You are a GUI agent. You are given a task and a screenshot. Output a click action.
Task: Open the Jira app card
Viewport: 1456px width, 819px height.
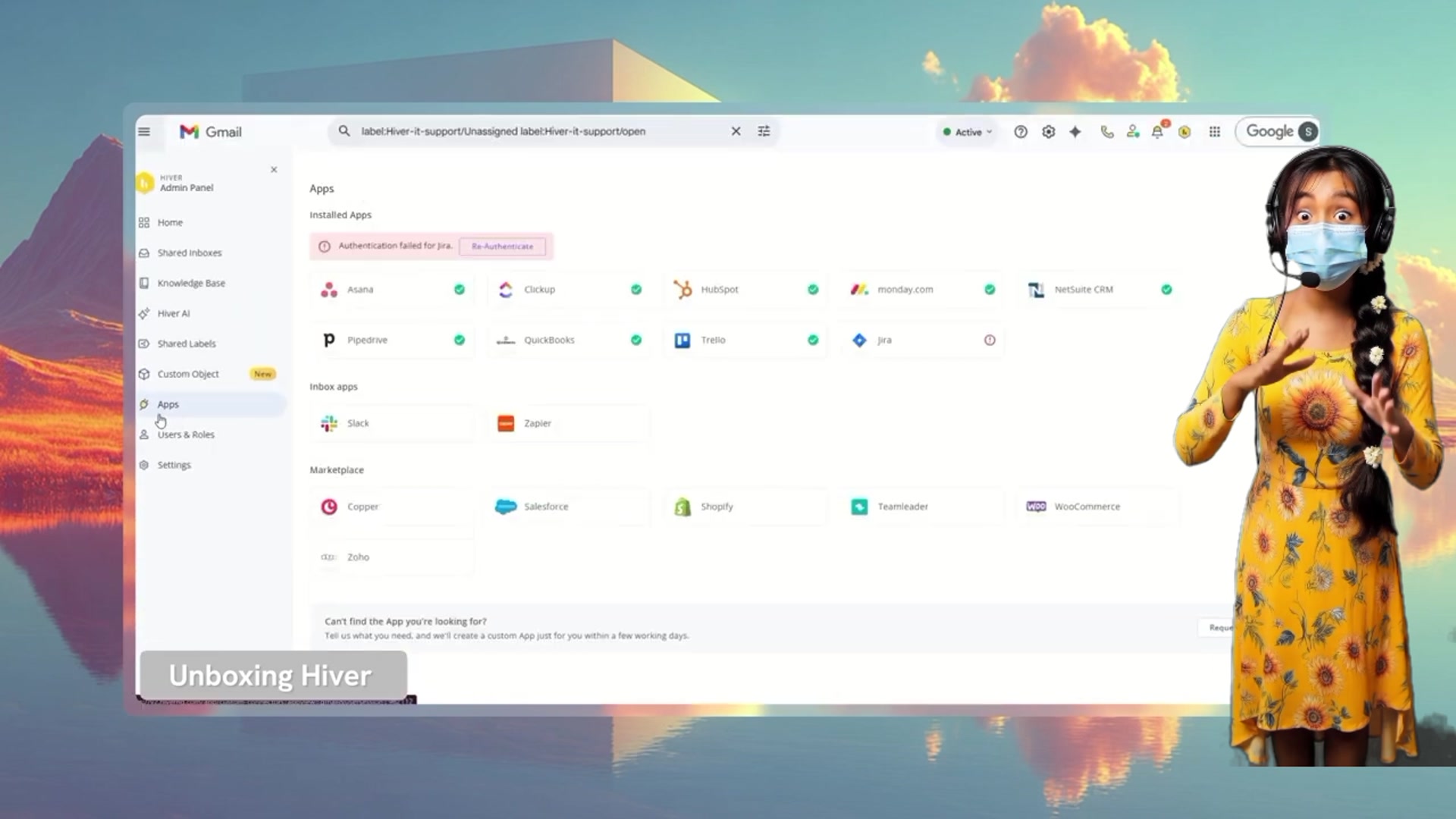[x=922, y=340]
